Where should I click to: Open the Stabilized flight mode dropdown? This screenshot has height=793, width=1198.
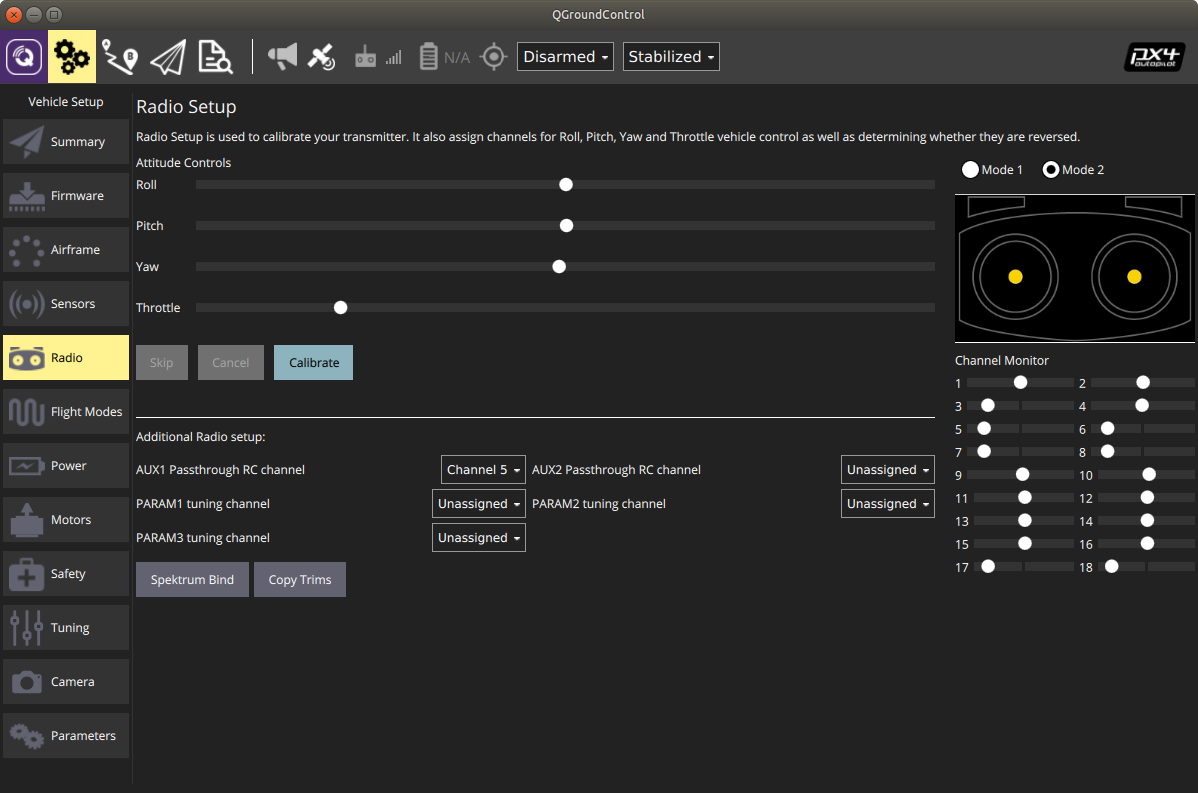[671, 56]
